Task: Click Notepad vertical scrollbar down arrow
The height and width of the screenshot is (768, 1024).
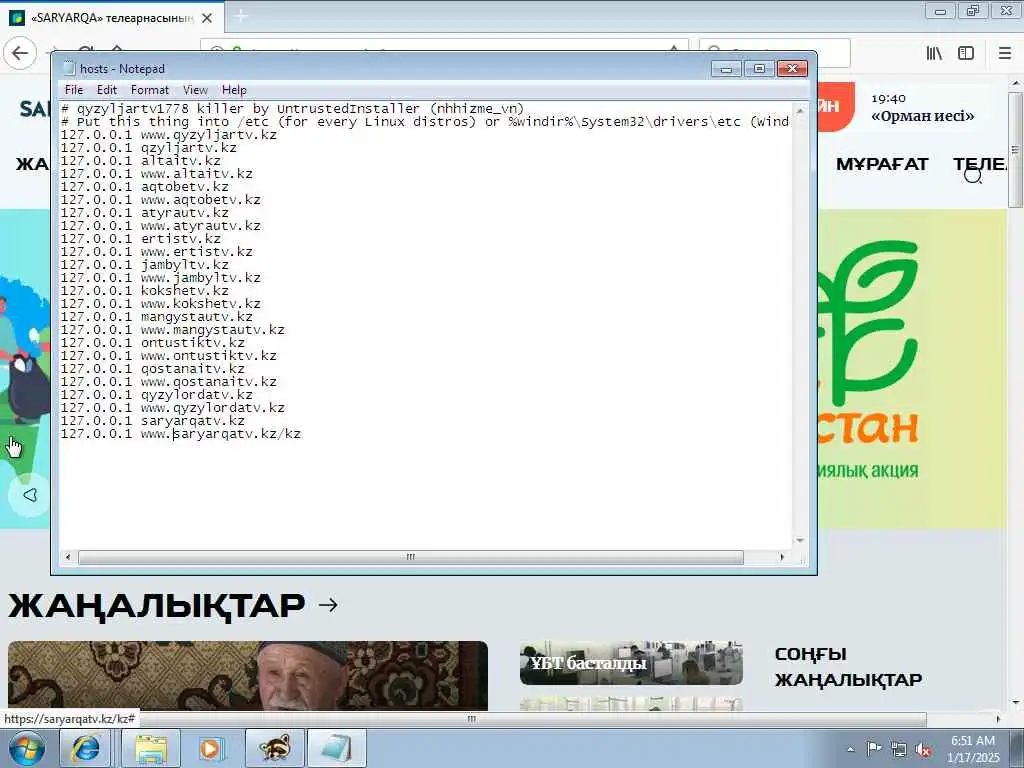Action: 799,541
